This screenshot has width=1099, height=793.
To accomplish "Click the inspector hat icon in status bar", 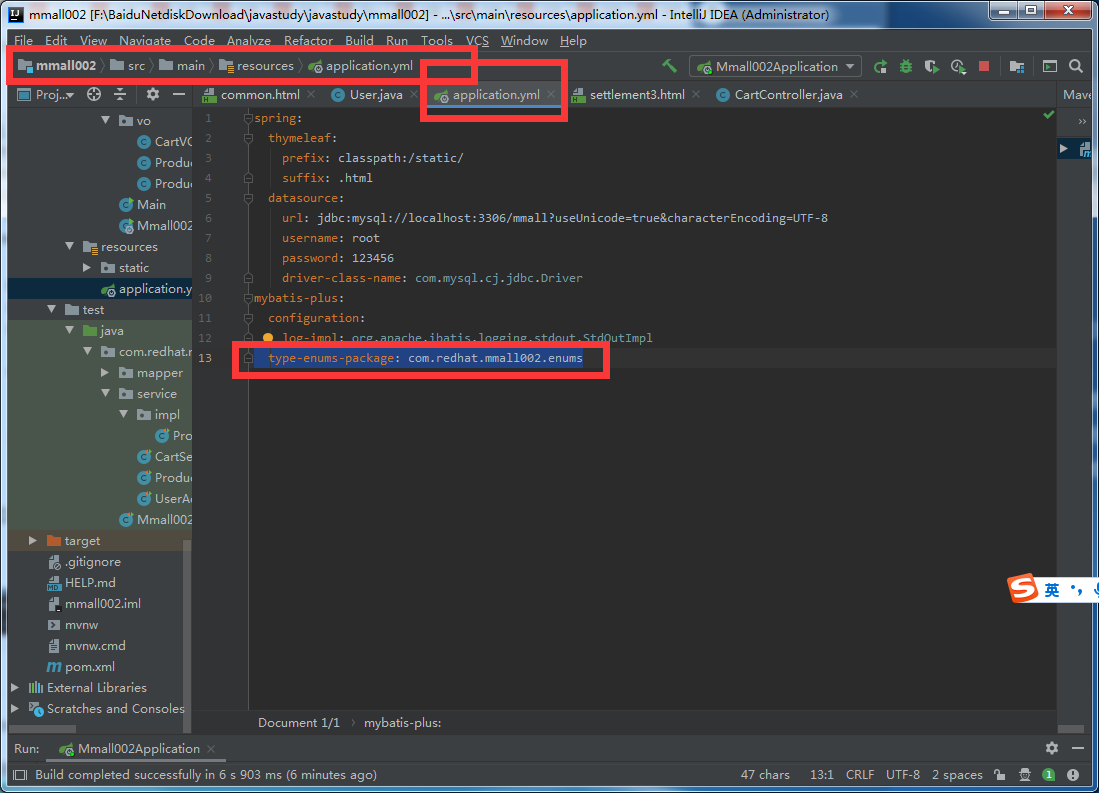I will 1025,775.
